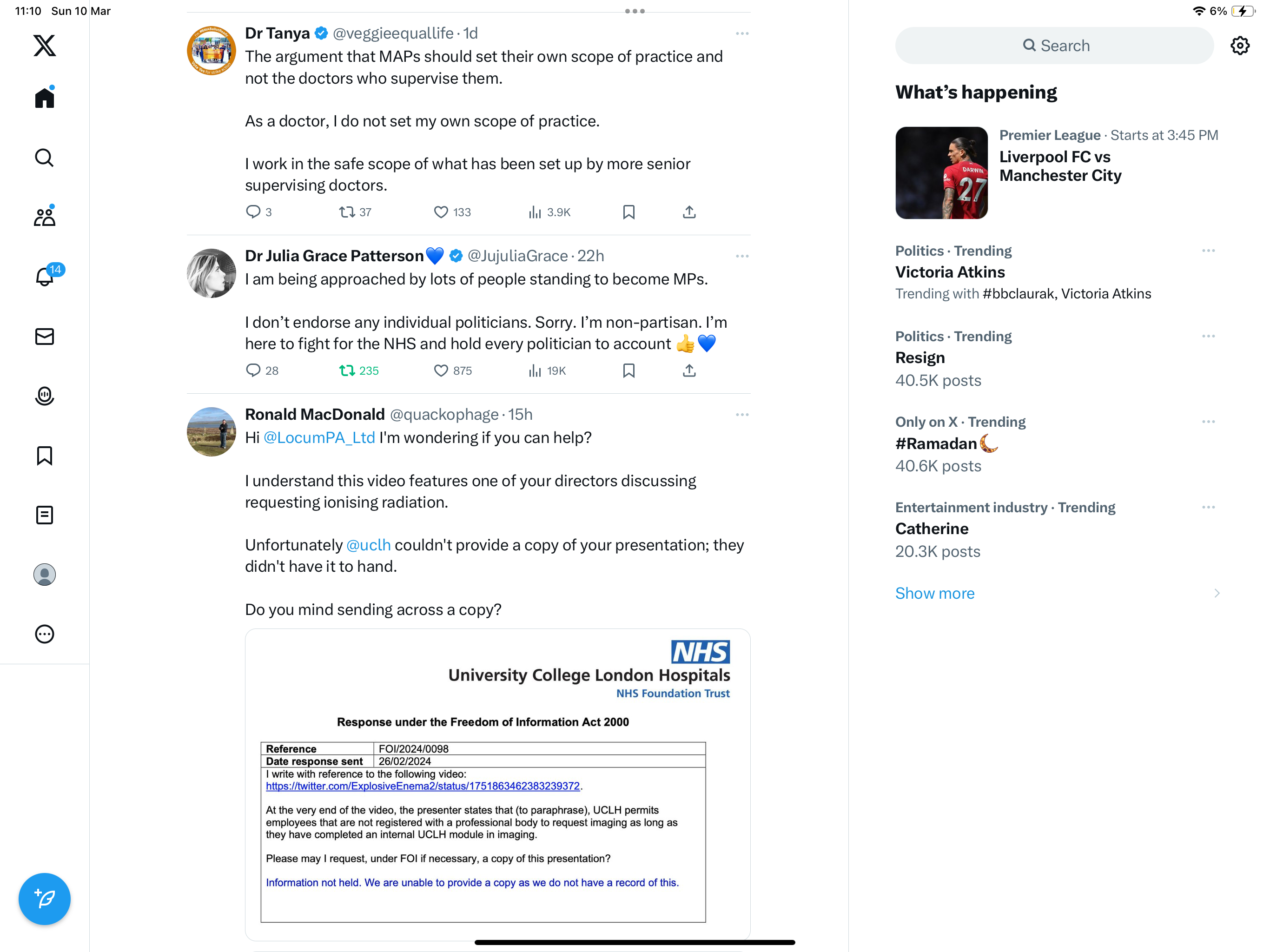Open search settings gear icon
Screen dimensions: 1270x952
pyautogui.click(x=1240, y=46)
